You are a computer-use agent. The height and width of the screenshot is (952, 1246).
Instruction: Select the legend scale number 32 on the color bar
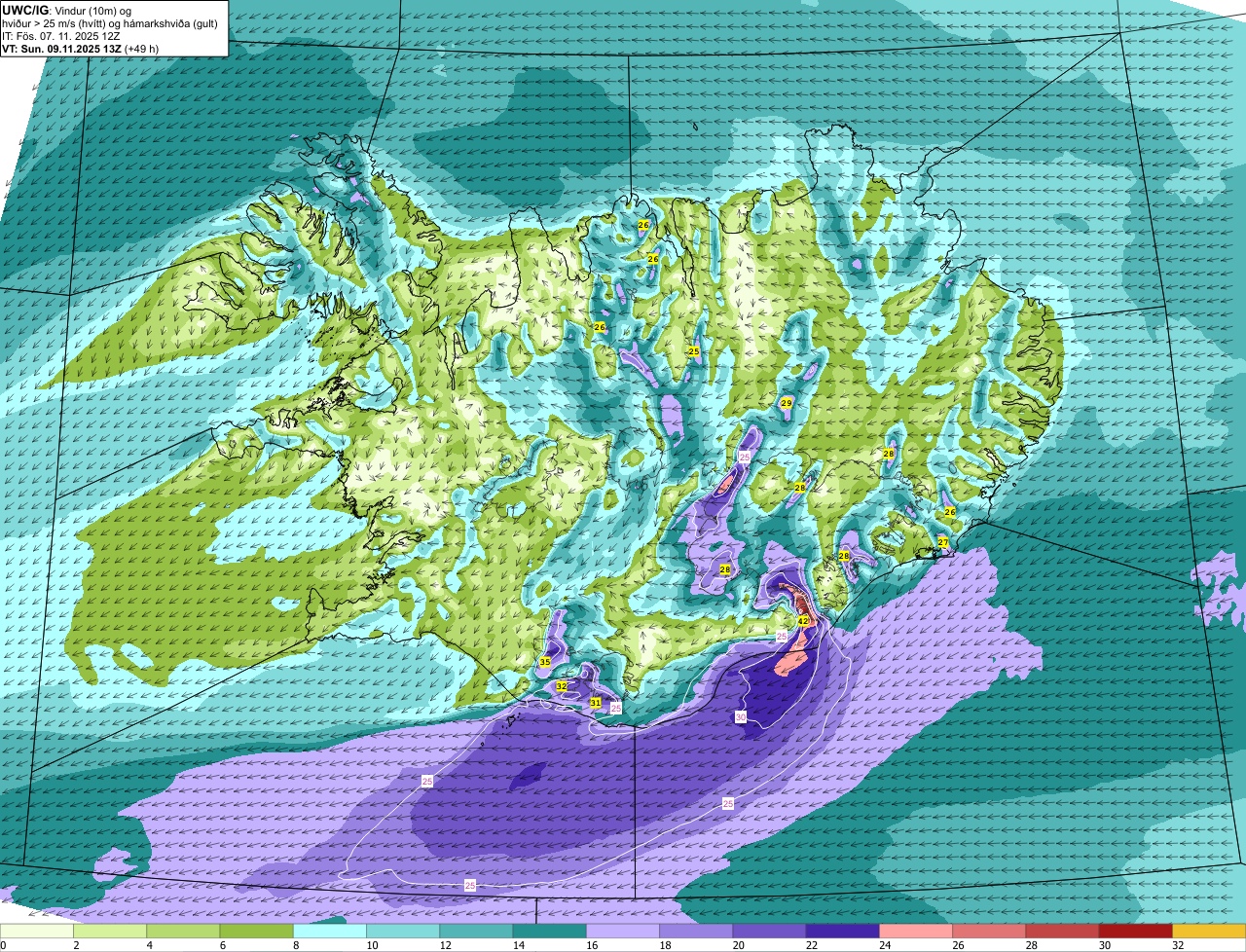click(x=1177, y=945)
